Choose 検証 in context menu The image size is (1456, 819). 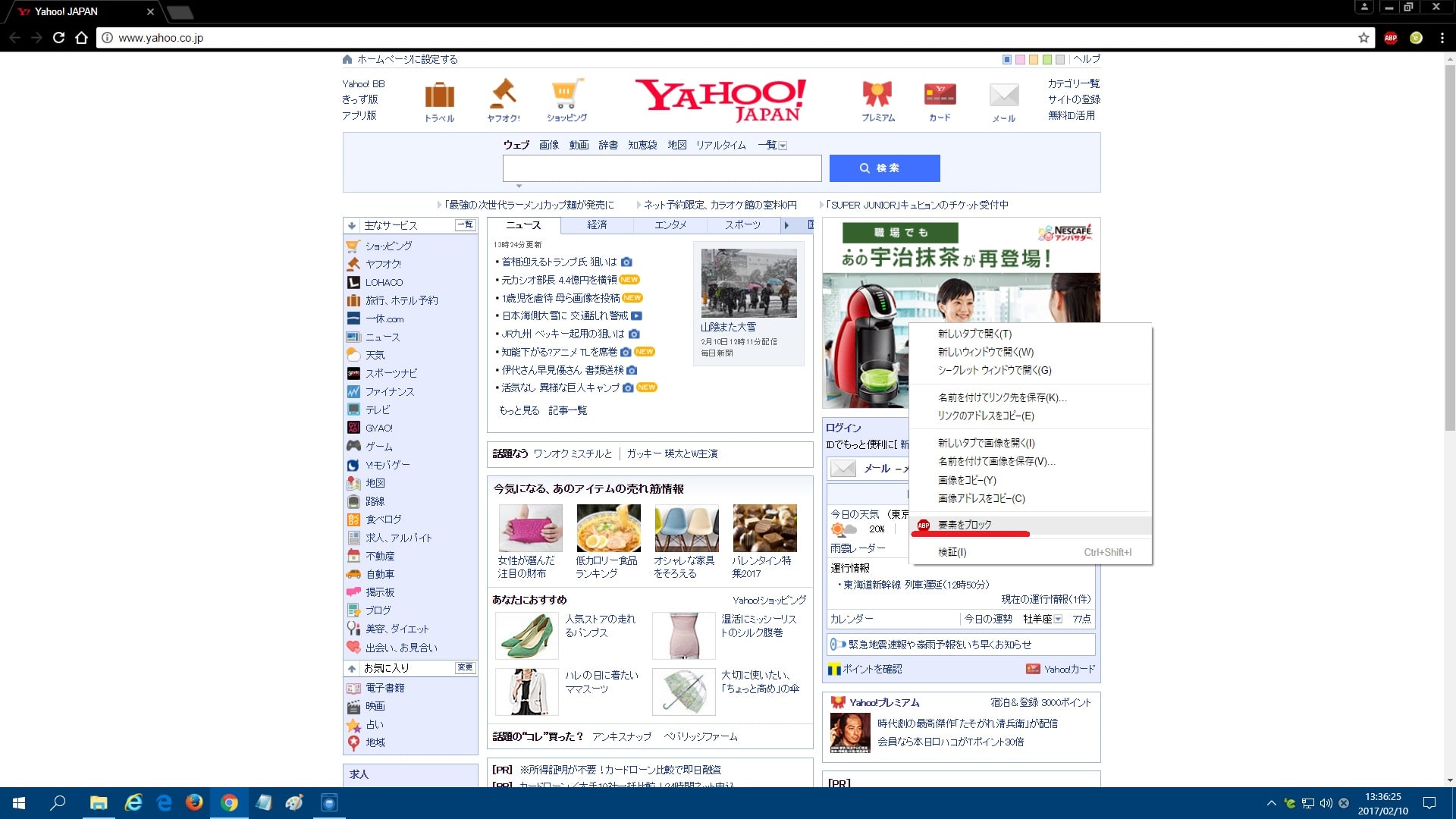click(x=1031, y=552)
